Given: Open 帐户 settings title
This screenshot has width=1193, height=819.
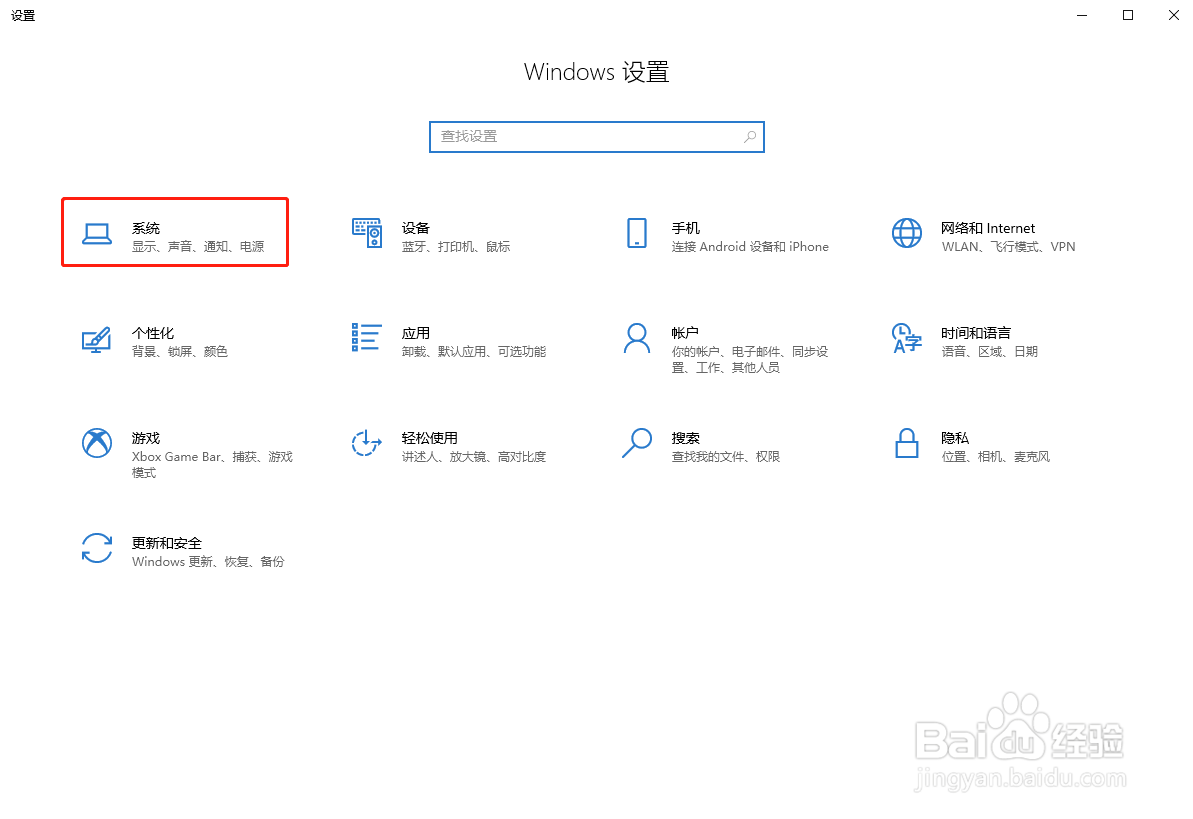Looking at the screenshot, I should pos(686,333).
